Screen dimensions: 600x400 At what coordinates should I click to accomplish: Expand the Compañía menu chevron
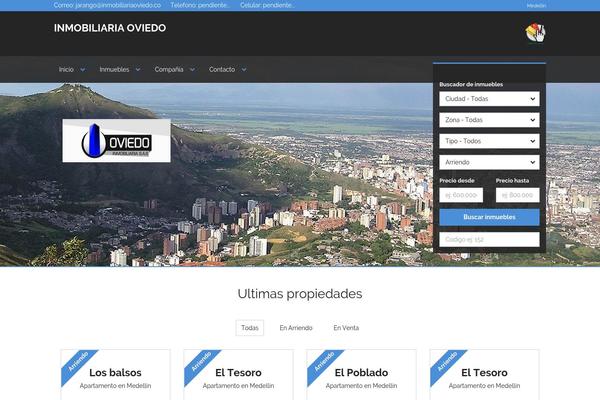click(192, 70)
